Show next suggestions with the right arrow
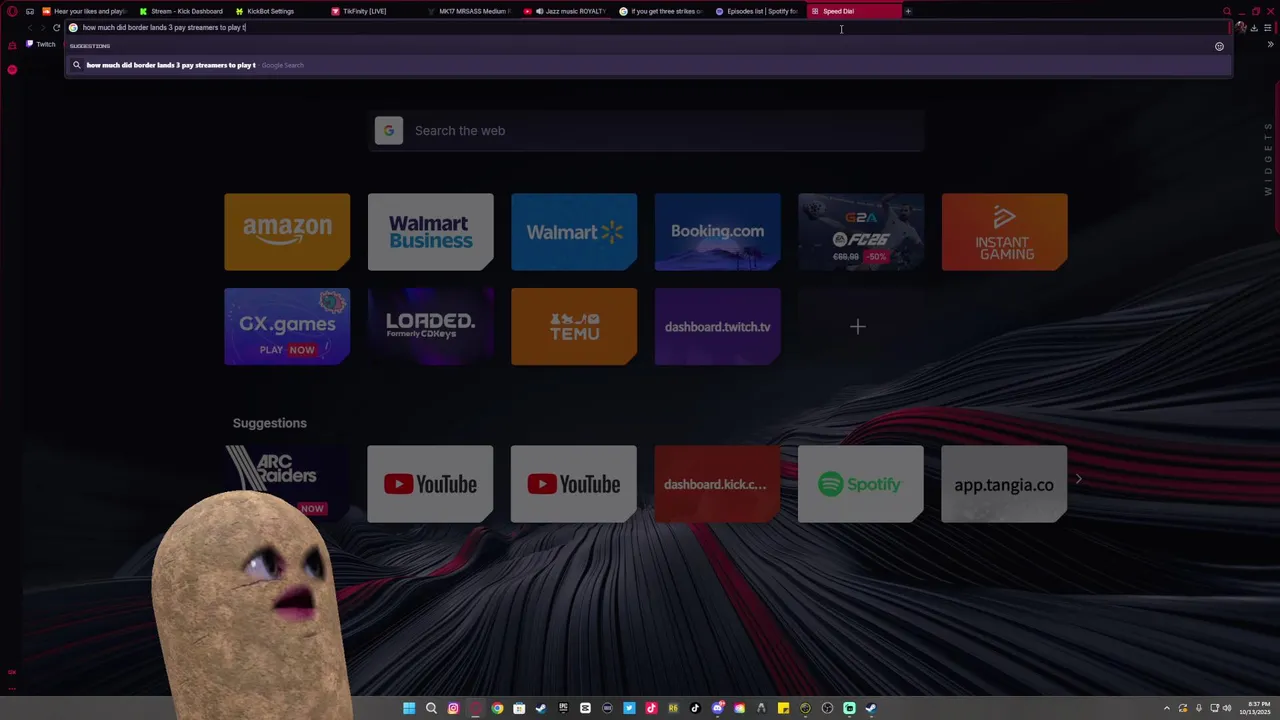This screenshot has height=720, width=1280. [1078, 479]
